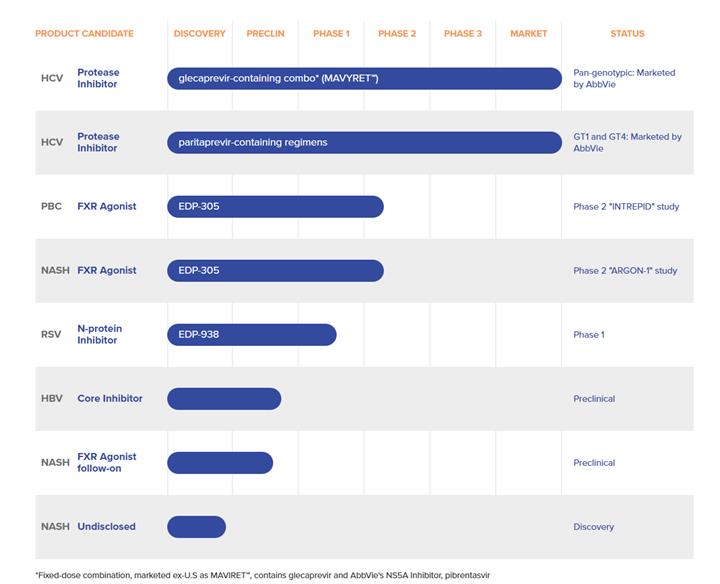Click the glecaprevir-containing combo MAVYRET bar

[364, 78]
